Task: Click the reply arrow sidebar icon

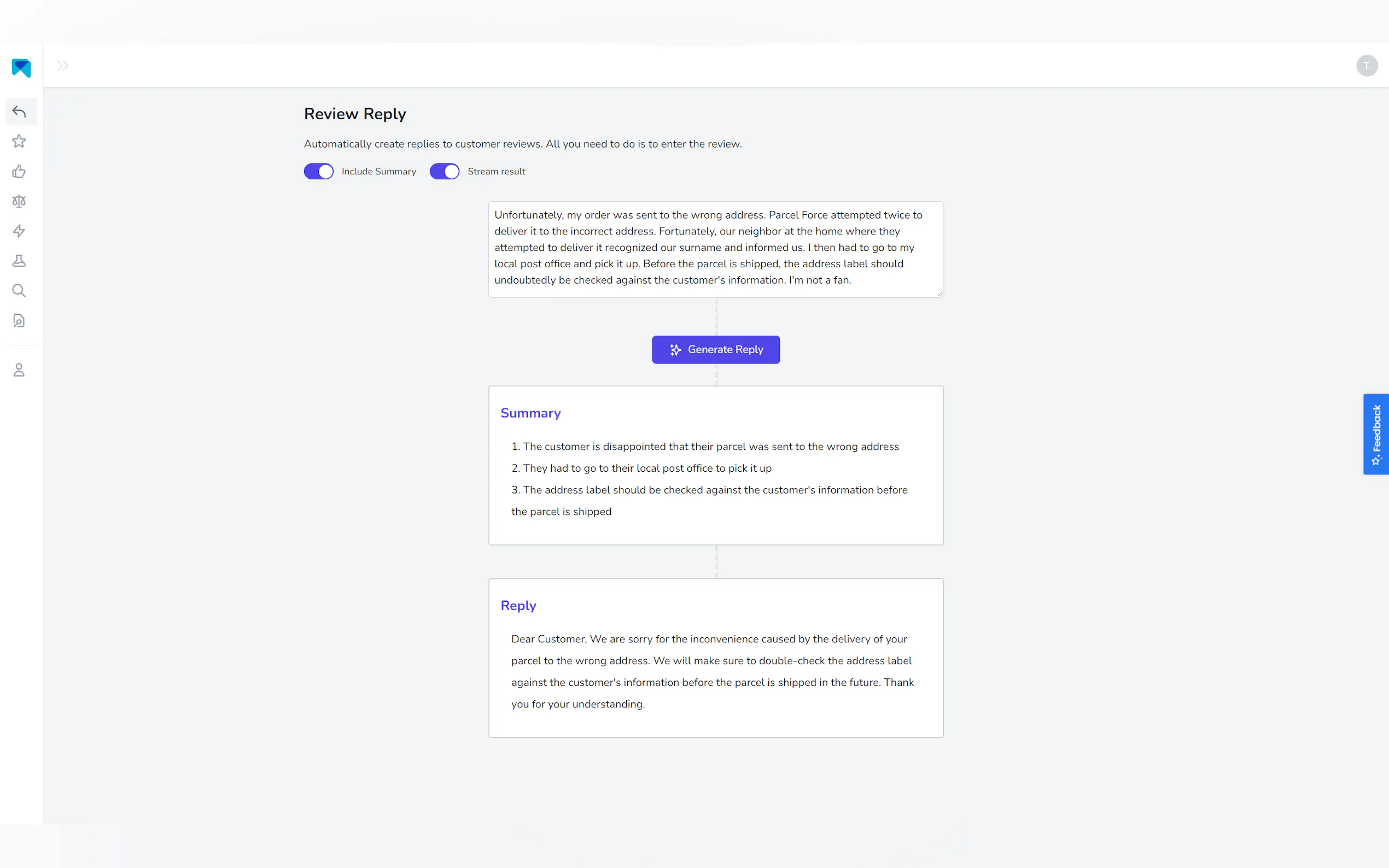Action: click(x=19, y=112)
